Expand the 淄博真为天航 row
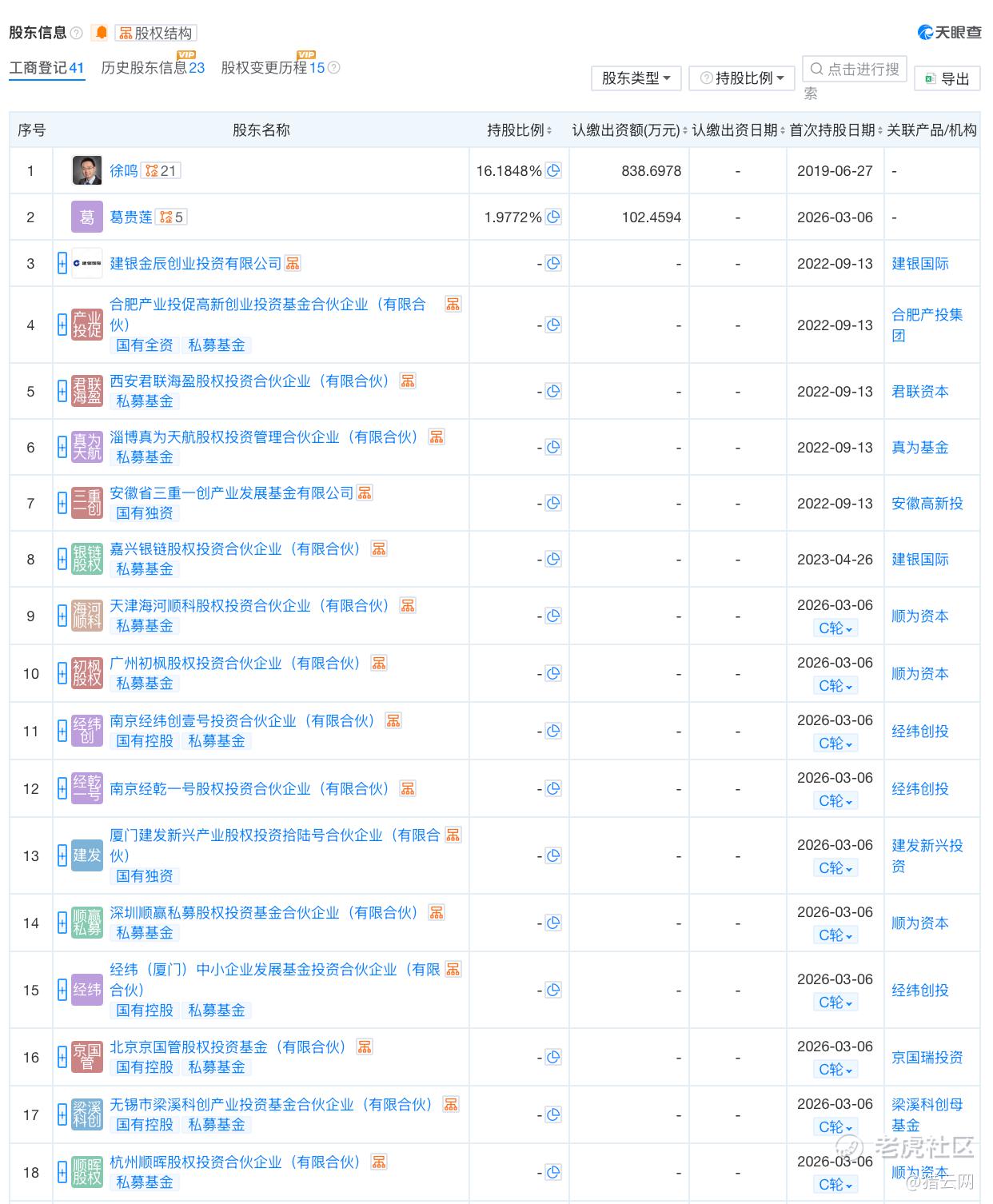 click(x=62, y=447)
